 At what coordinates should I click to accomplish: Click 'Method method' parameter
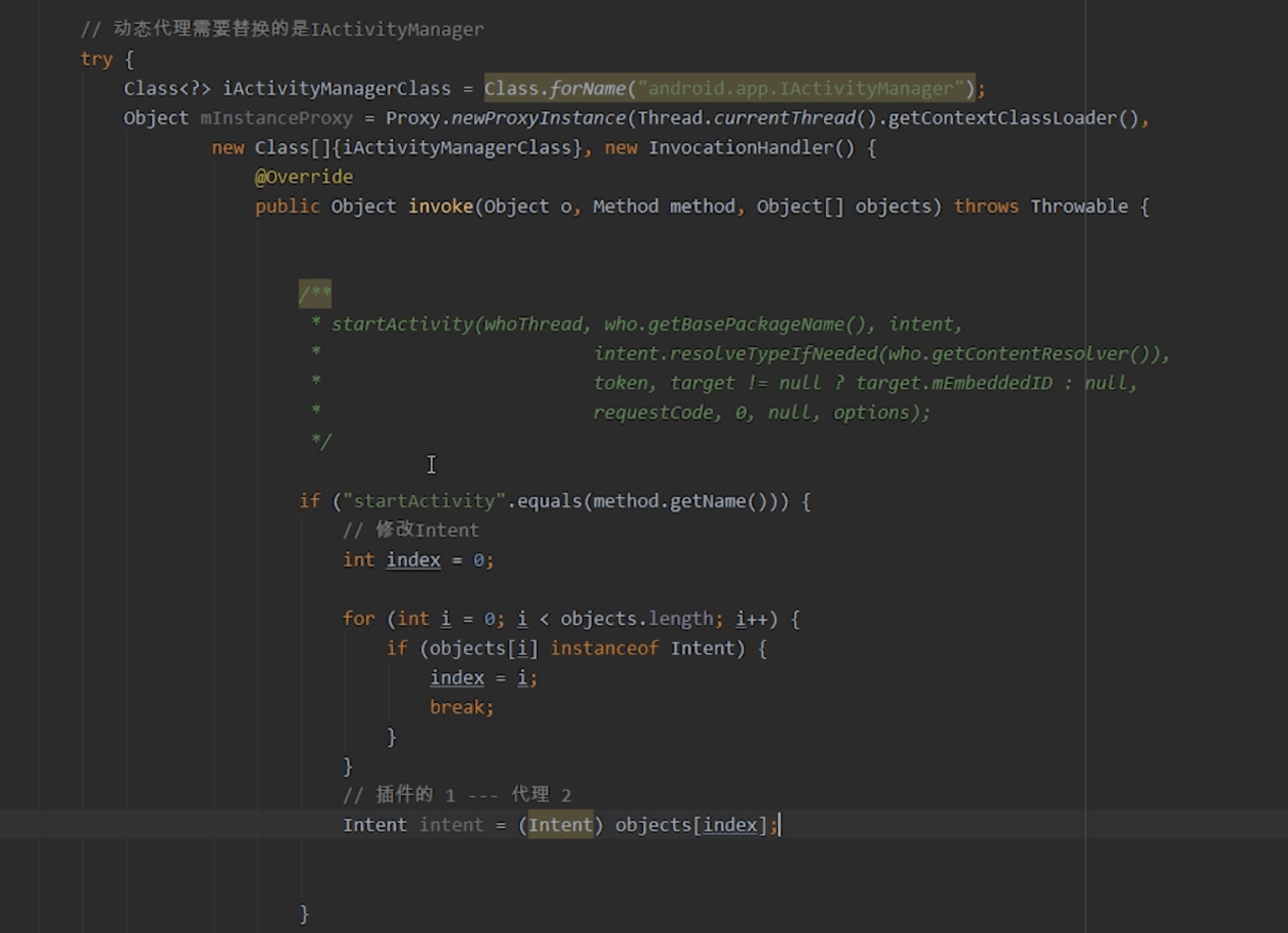click(664, 207)
